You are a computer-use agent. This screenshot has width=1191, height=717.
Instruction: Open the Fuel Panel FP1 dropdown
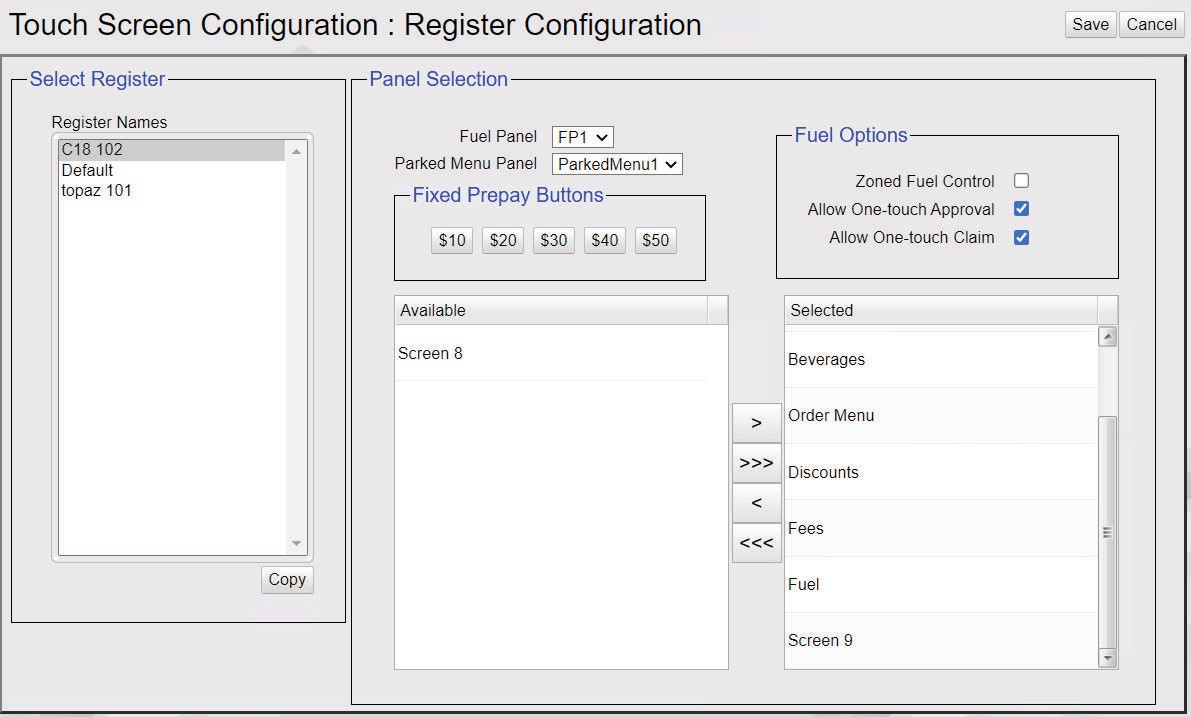[583, 137]
